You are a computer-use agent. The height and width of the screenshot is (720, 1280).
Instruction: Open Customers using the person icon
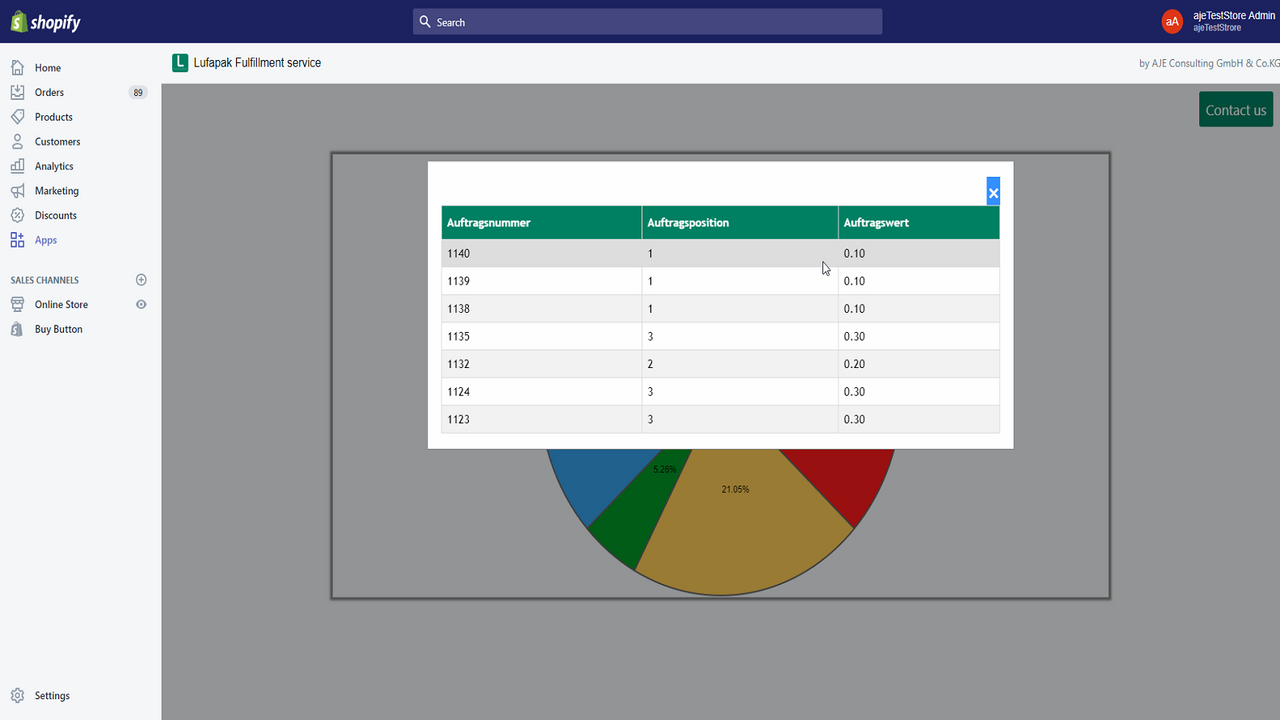pos(19,141)
